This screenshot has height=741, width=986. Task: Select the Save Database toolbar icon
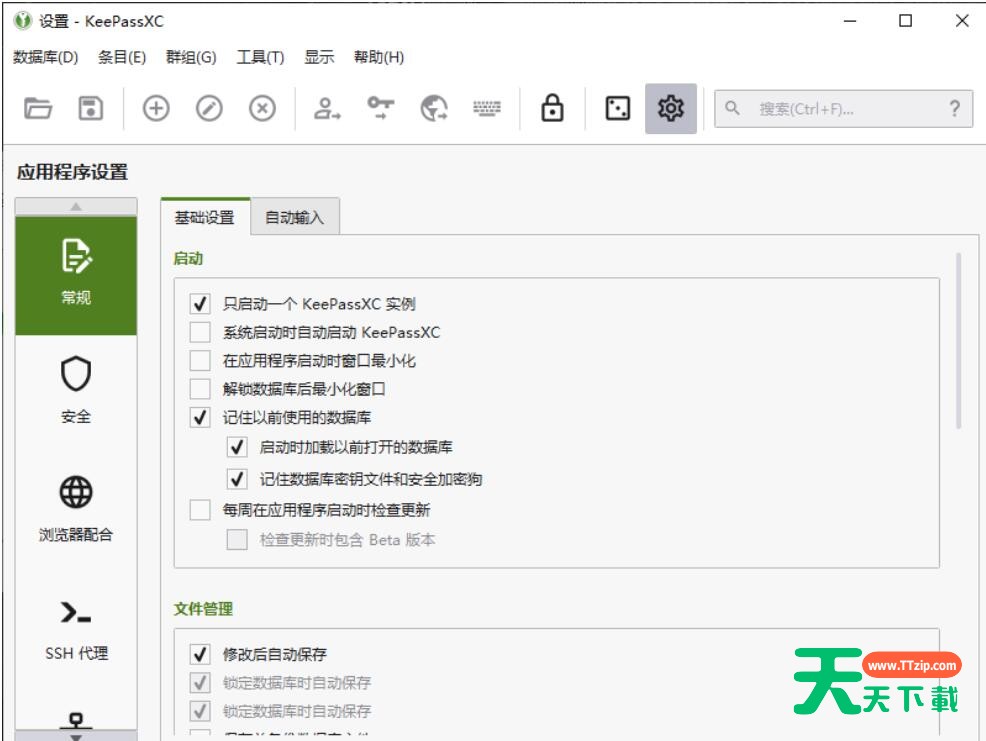[90, 110]
